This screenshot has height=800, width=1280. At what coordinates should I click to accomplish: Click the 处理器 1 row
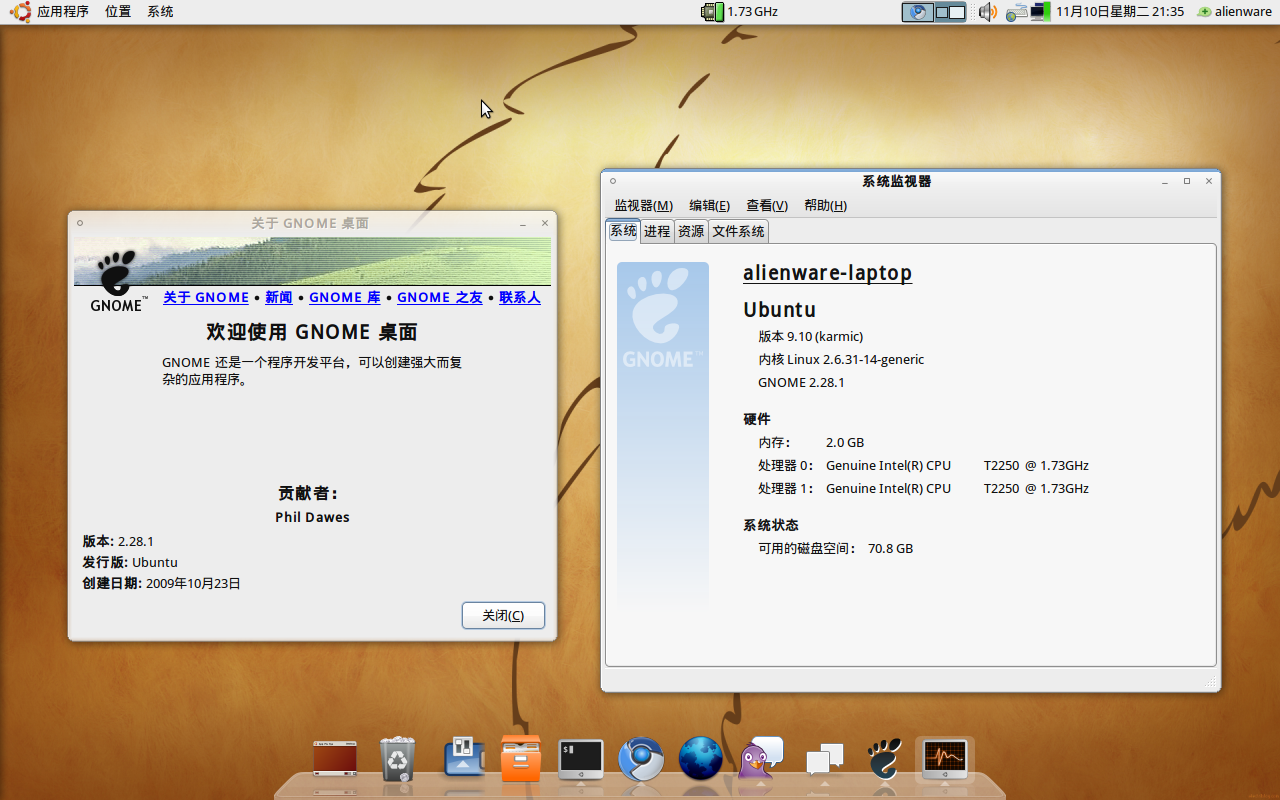(x=923, y=488)
